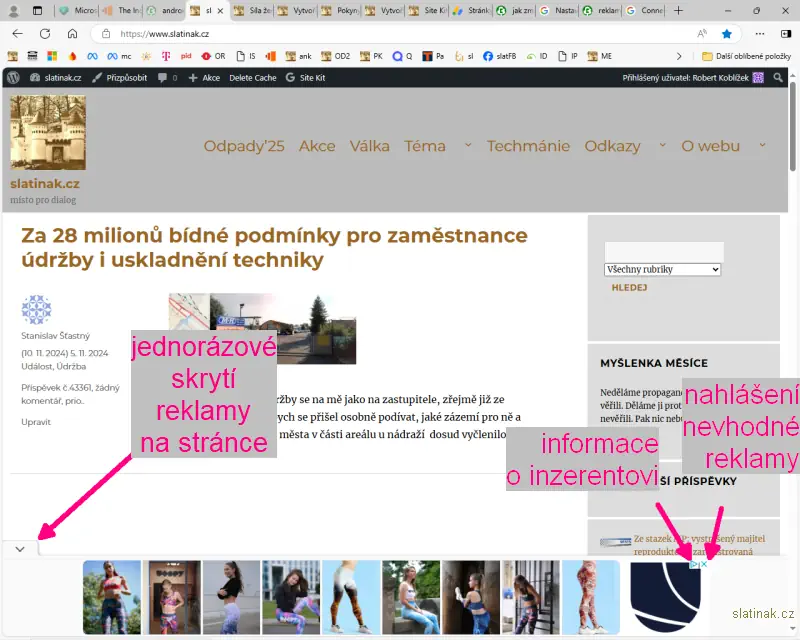Click Delete Cache in admin bar
Viewport: 800px width, 640px height.
(252, 77)
